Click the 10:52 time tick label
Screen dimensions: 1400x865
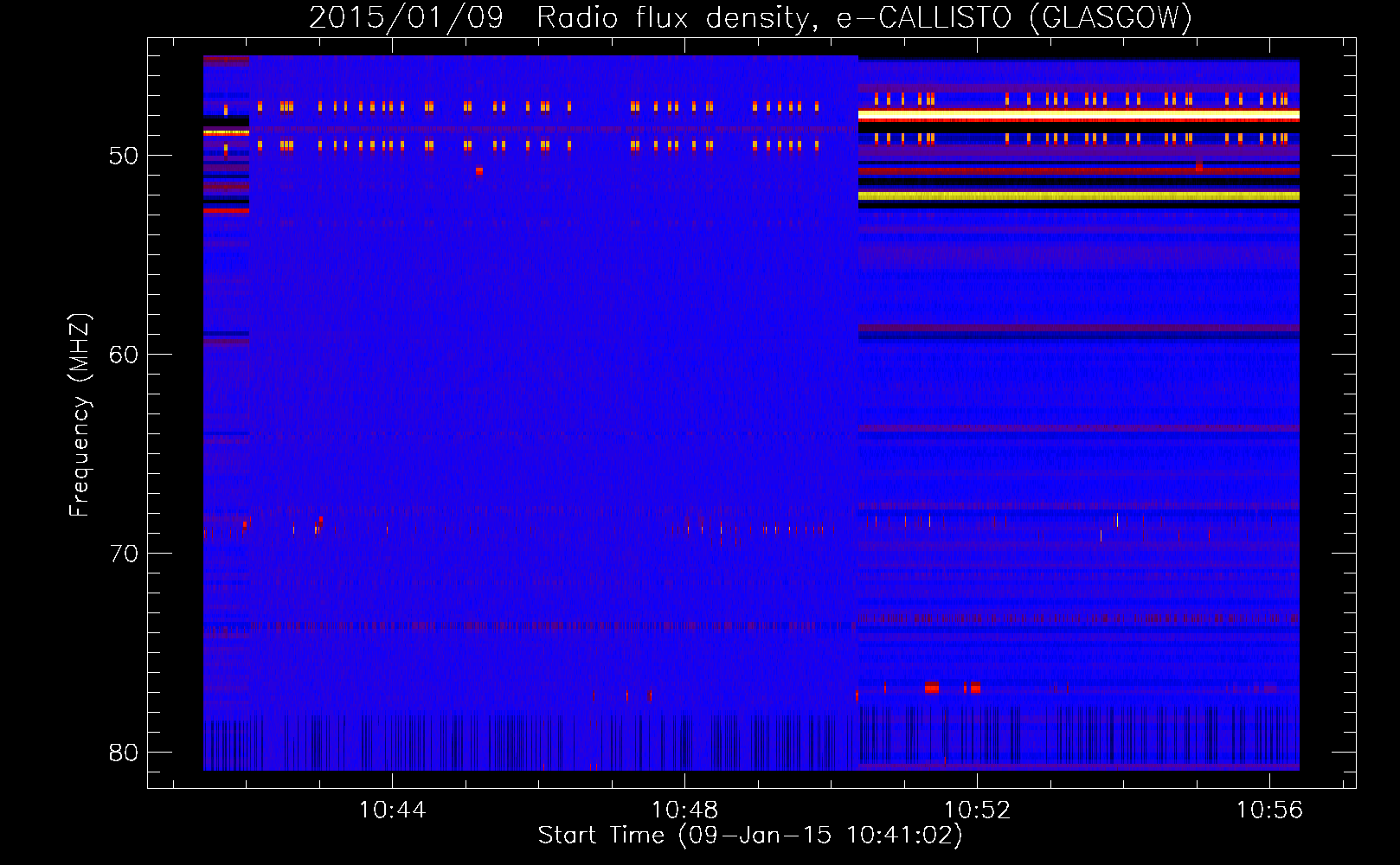[977, 811]
